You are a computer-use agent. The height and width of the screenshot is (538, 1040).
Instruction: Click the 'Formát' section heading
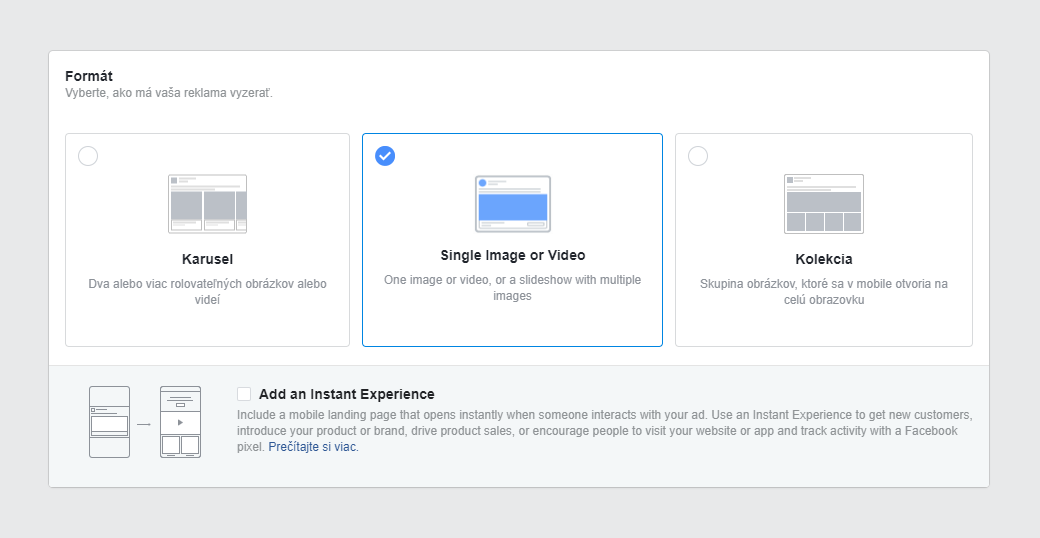pos(89,76)
